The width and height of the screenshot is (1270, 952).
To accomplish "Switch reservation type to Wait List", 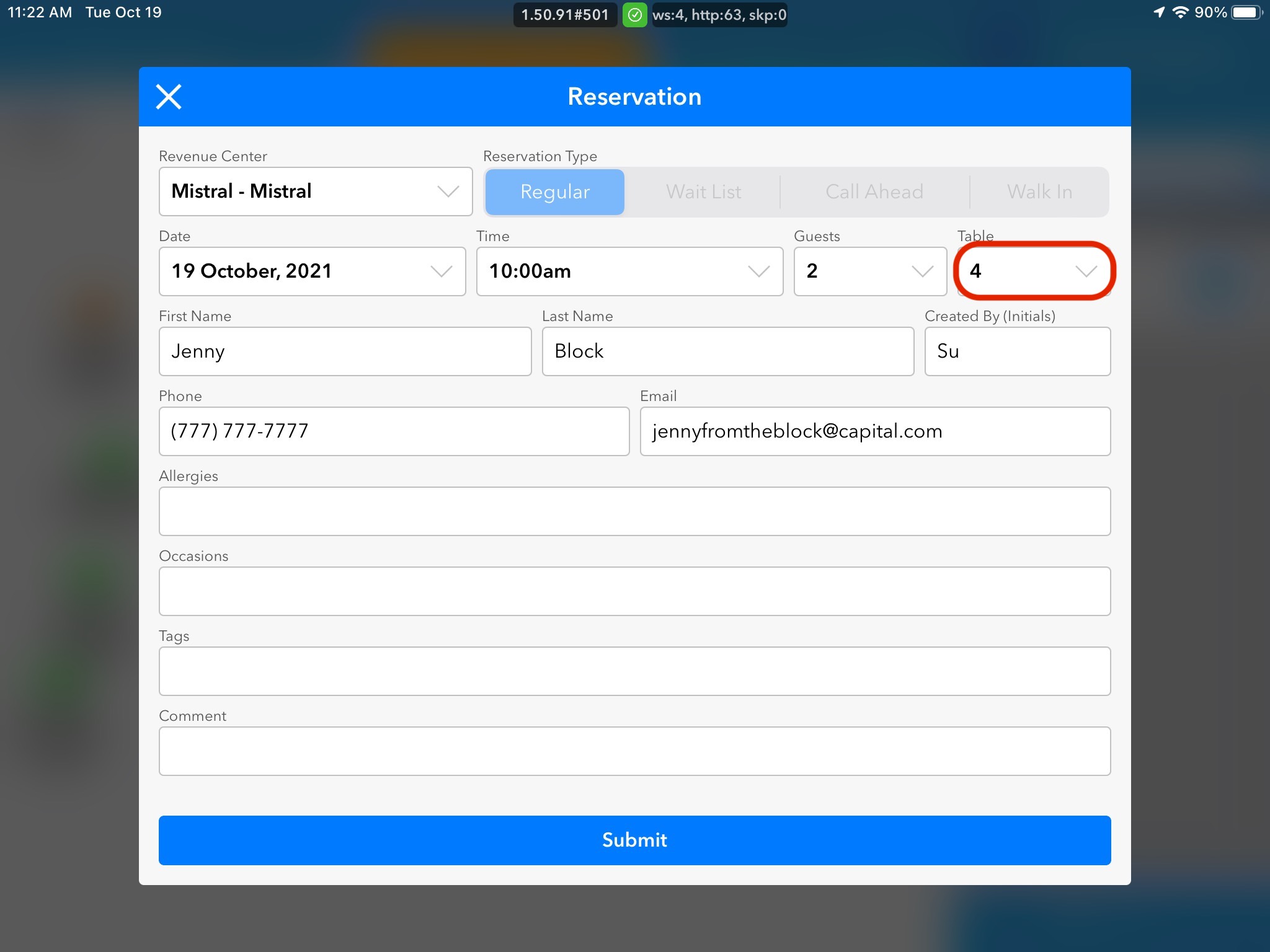I will [703, 192].
